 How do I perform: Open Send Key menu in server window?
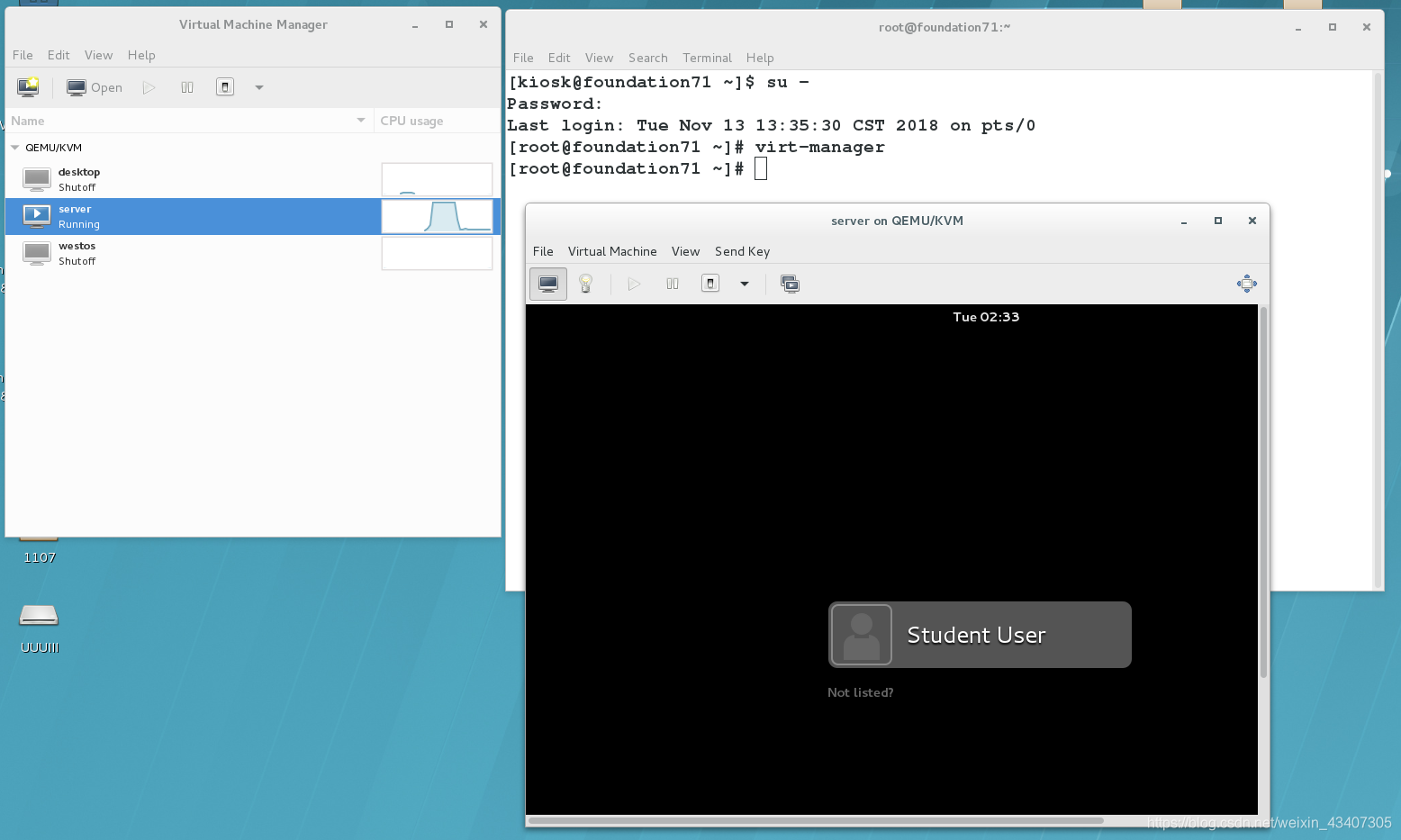742,251
